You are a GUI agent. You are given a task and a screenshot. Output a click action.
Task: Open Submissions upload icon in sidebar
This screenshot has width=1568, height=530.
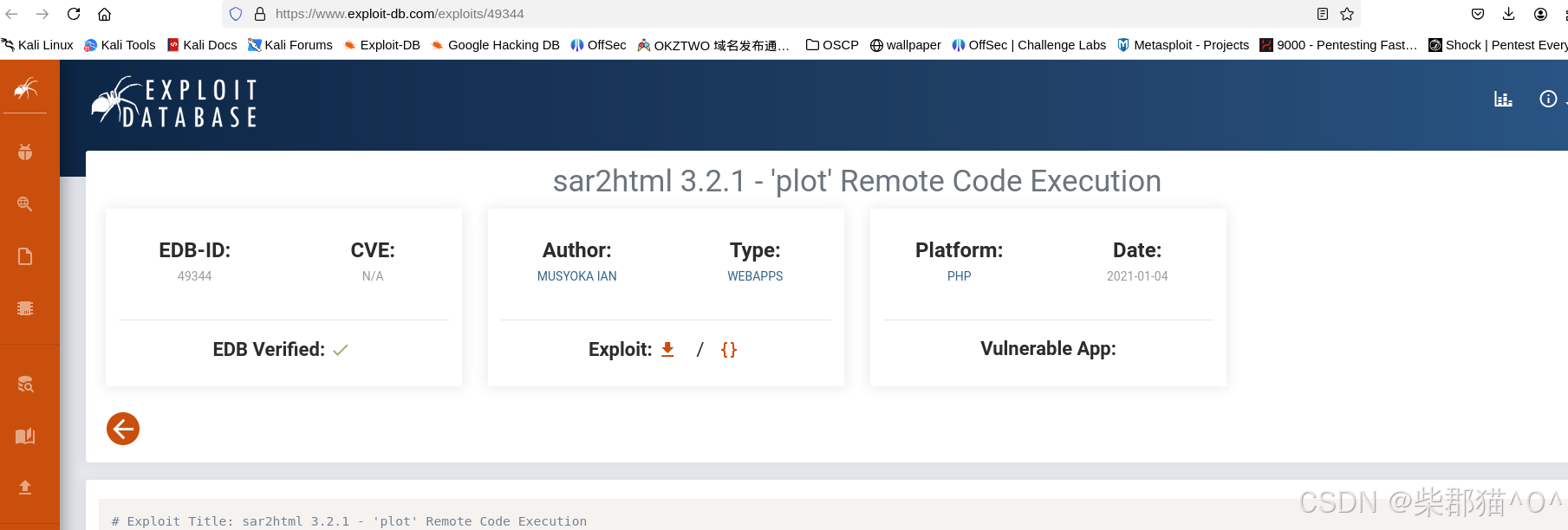tap(25, 488)
